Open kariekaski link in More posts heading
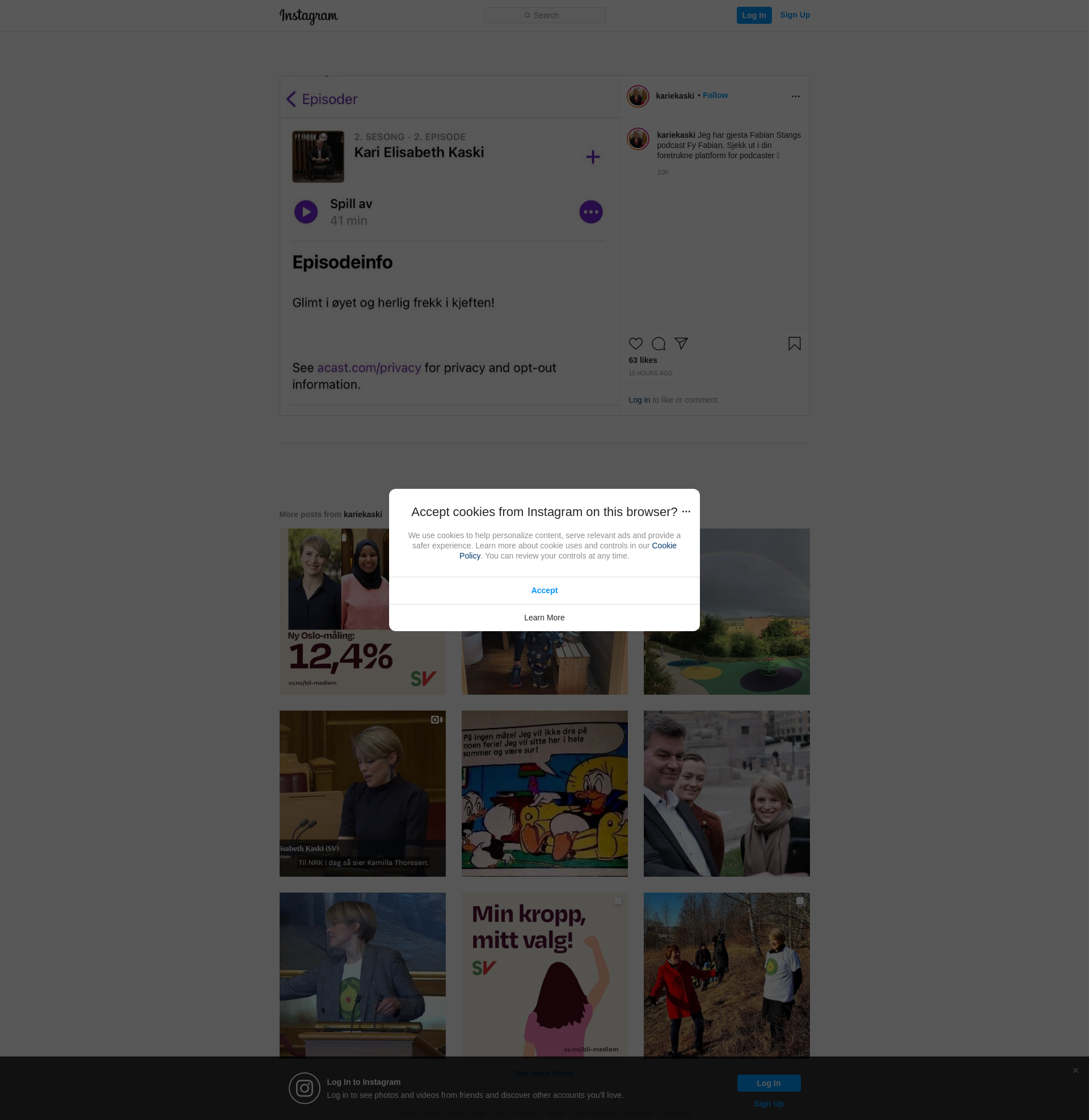 362,514
